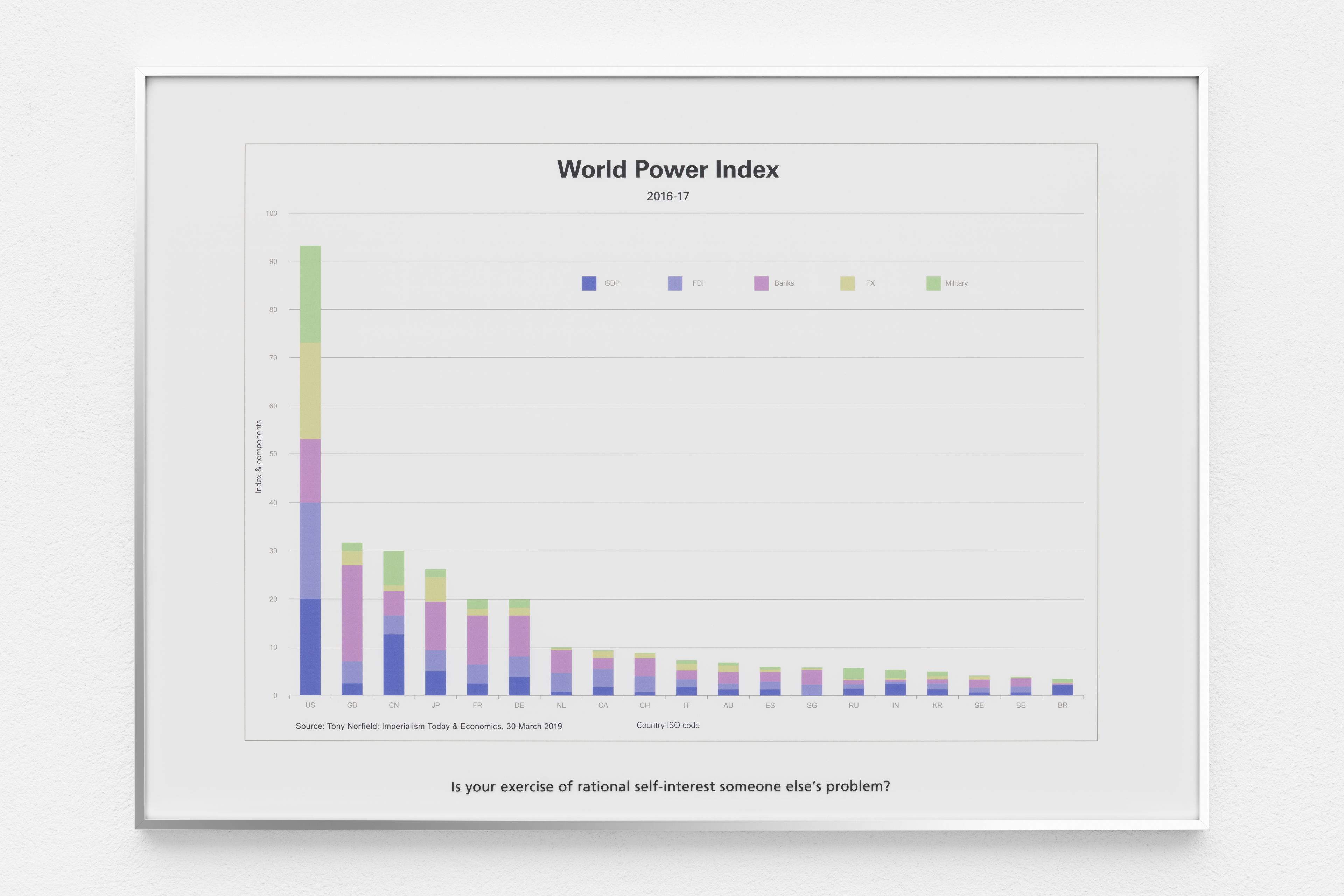The image size is (1344, 896).
Task: Click the DE axis label
Action: tap(519, 705)
